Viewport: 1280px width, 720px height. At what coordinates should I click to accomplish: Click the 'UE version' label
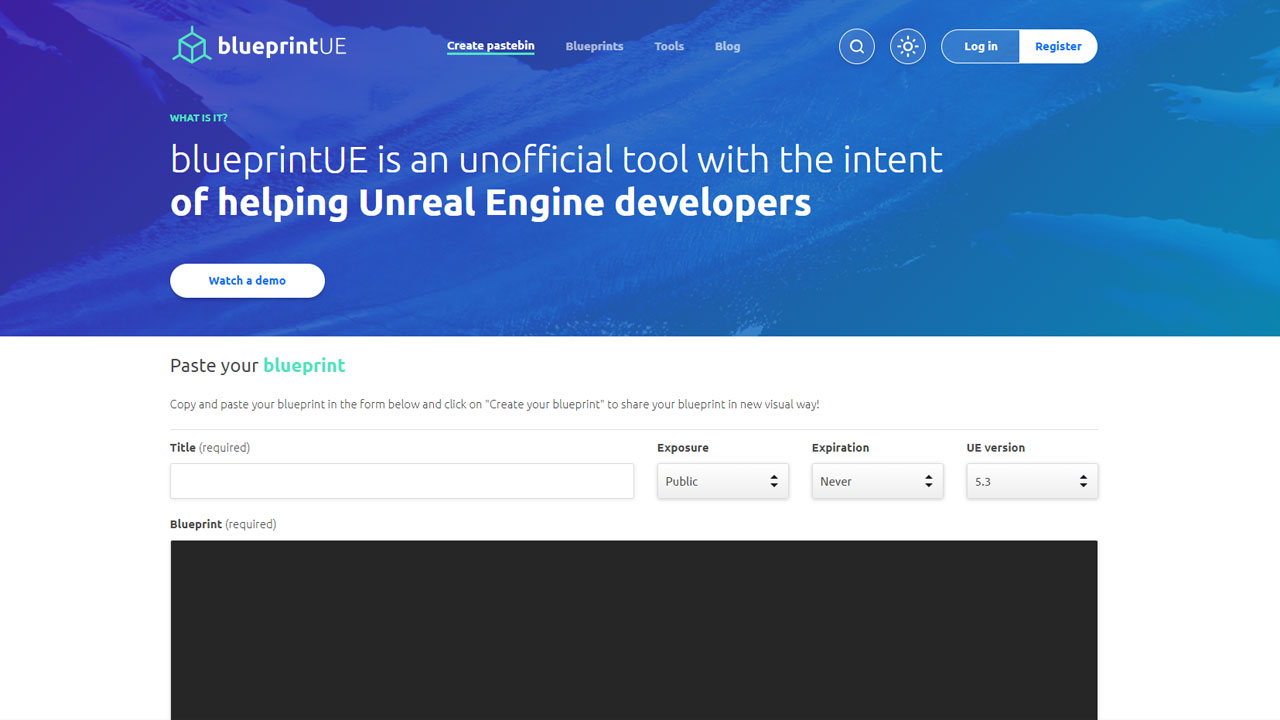pyautogui.click(x=996, y=448)
